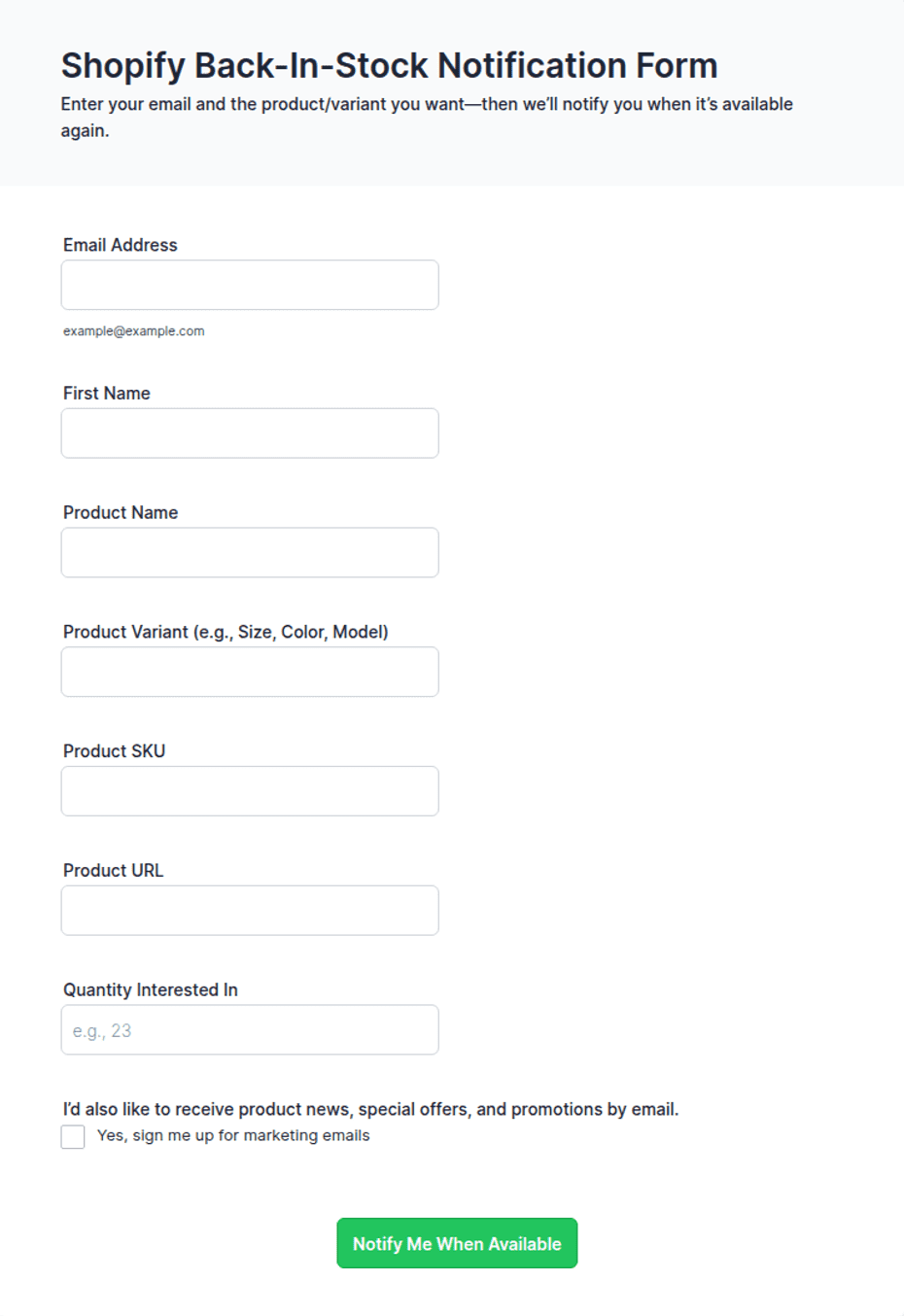904x1316 pixels.
Task: Tick the marketing emails signup checkbox
Action: pyautogui.click(x=73, y=1137)
